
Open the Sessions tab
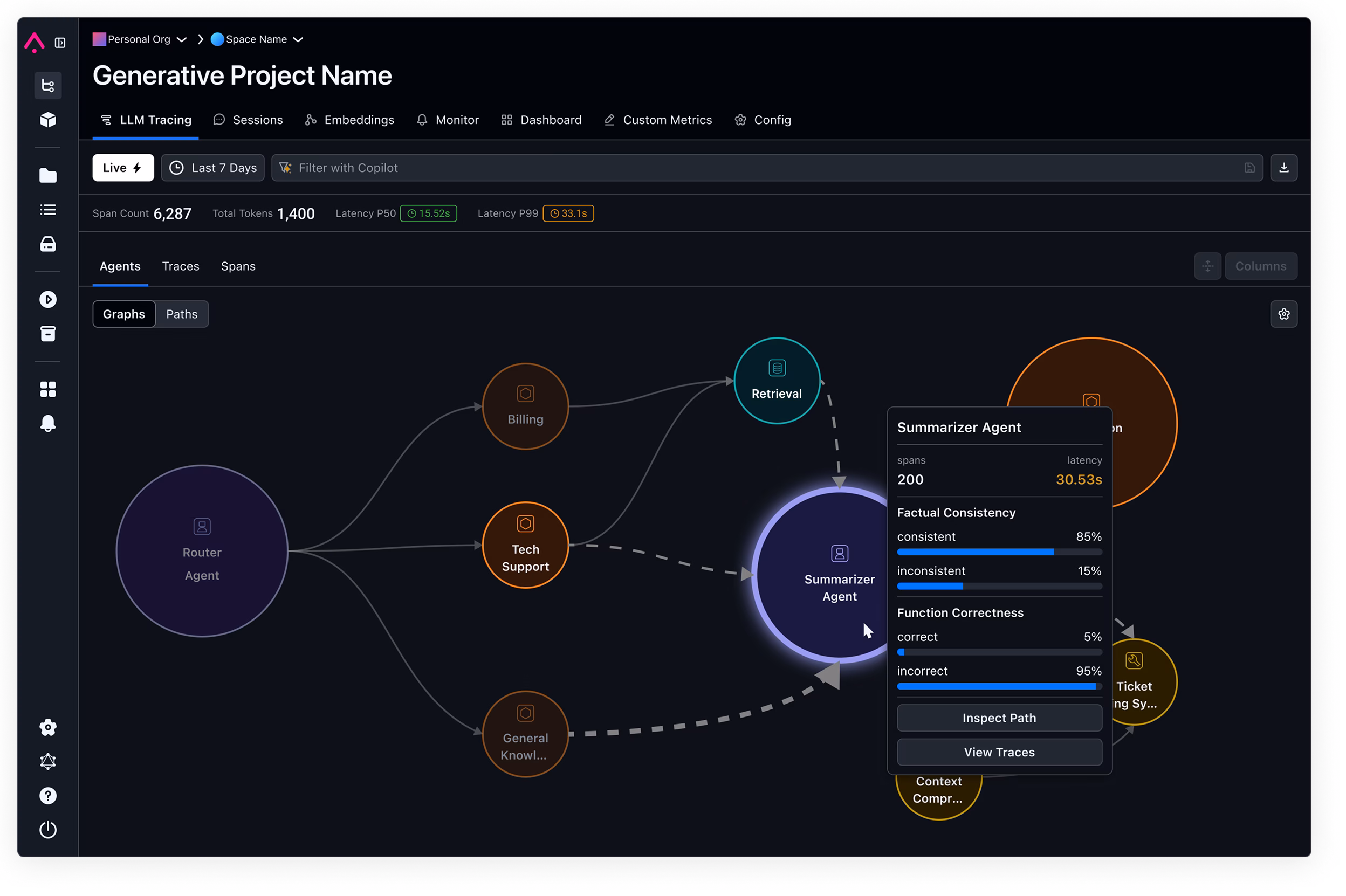point(248,120)
